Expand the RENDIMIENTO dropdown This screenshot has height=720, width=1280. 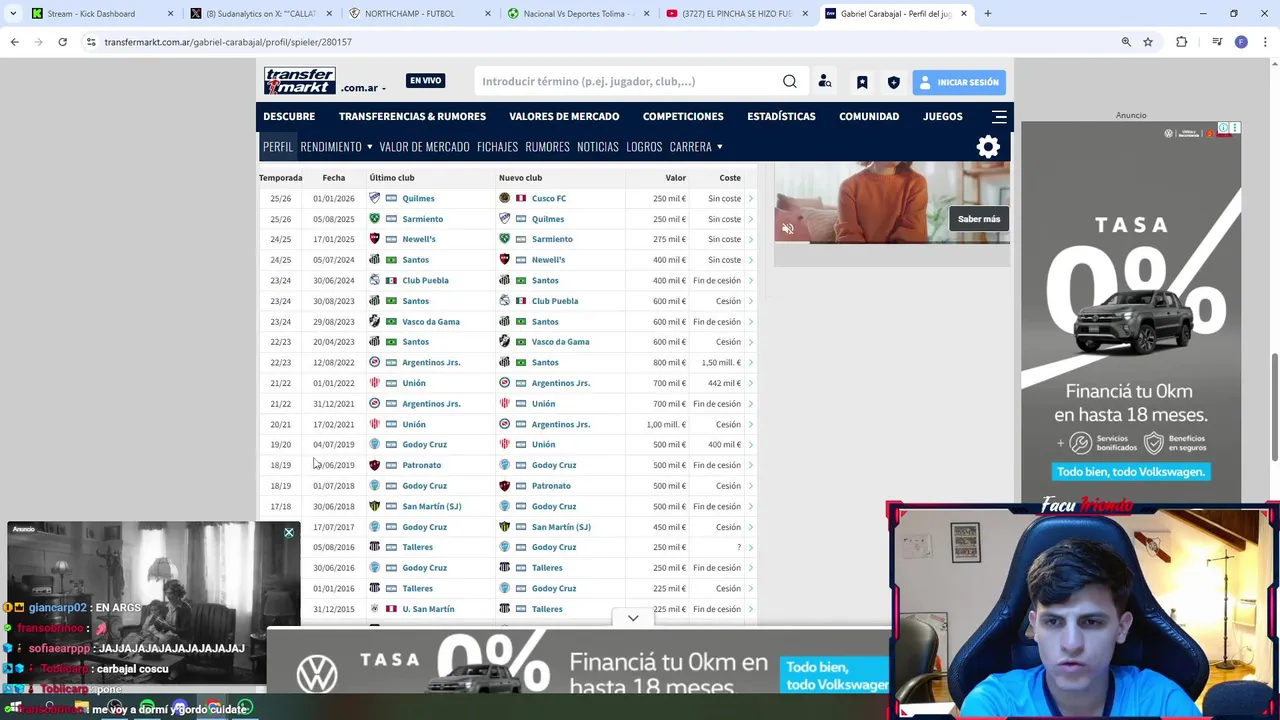coord(336,146)
